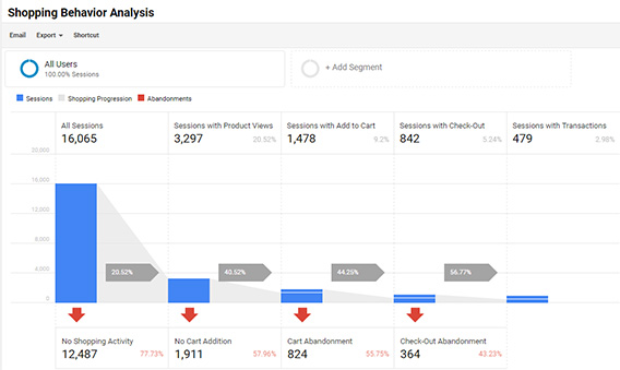Click the All Sessions blue bar
Screen dimensions: 620x370
pyautogui.click(x=76, y=243)
